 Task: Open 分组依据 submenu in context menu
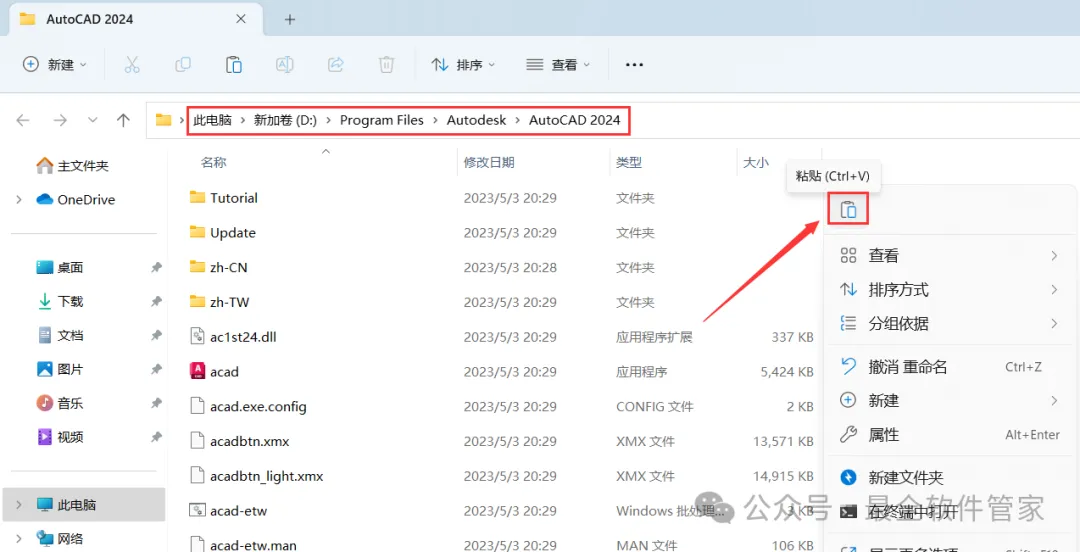[x=948, y=323]
